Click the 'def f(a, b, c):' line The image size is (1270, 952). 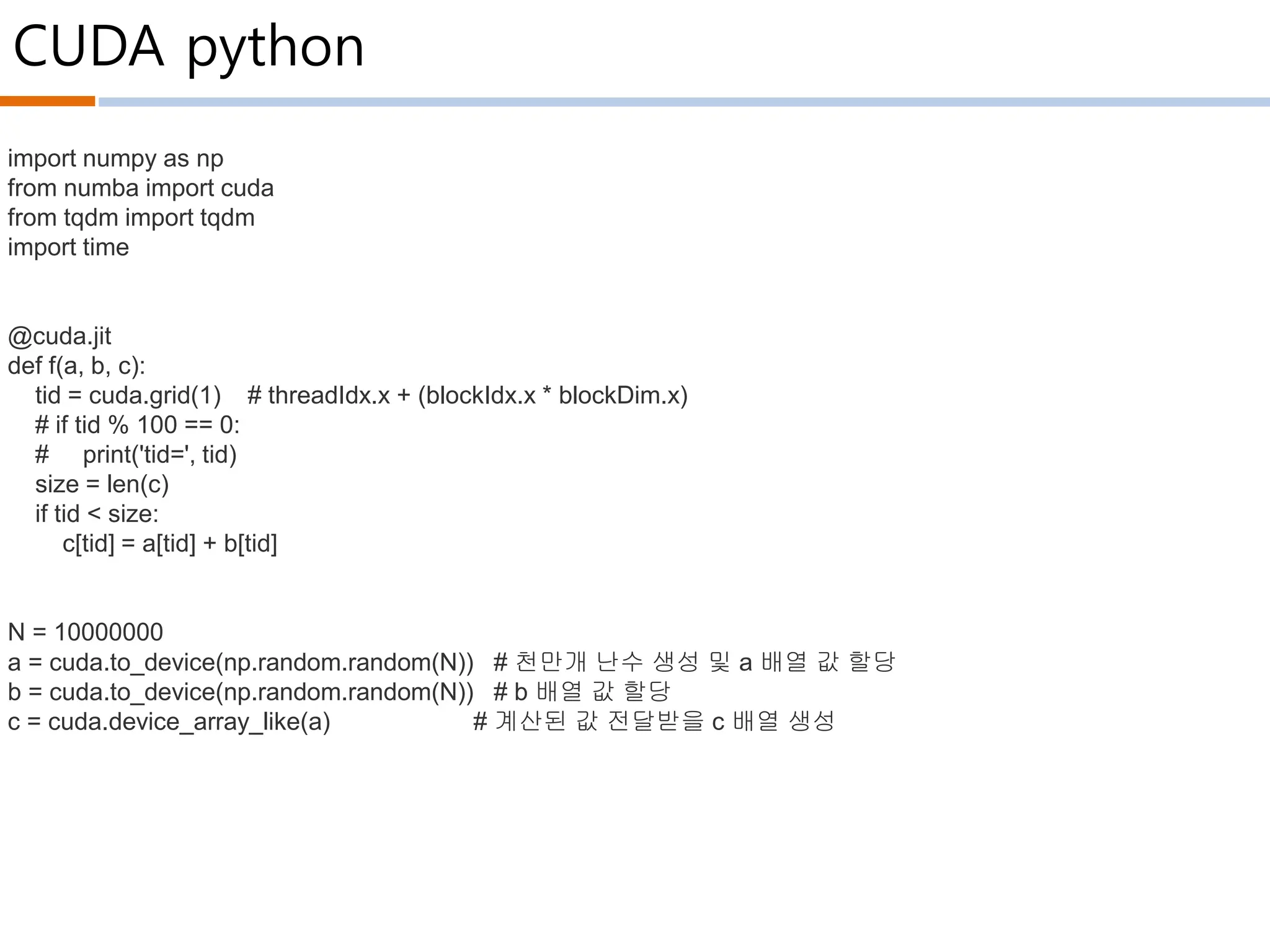point(76,366)
